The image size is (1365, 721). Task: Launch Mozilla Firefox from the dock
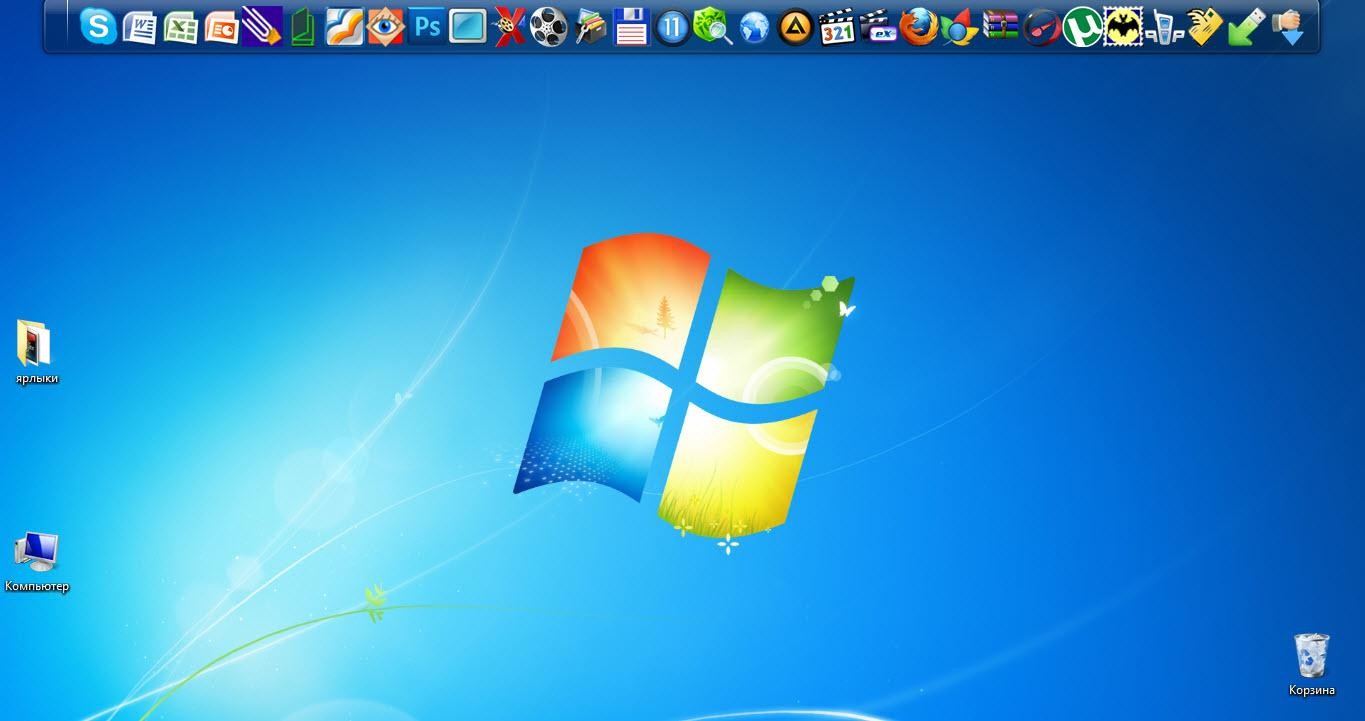click(918, 26)
